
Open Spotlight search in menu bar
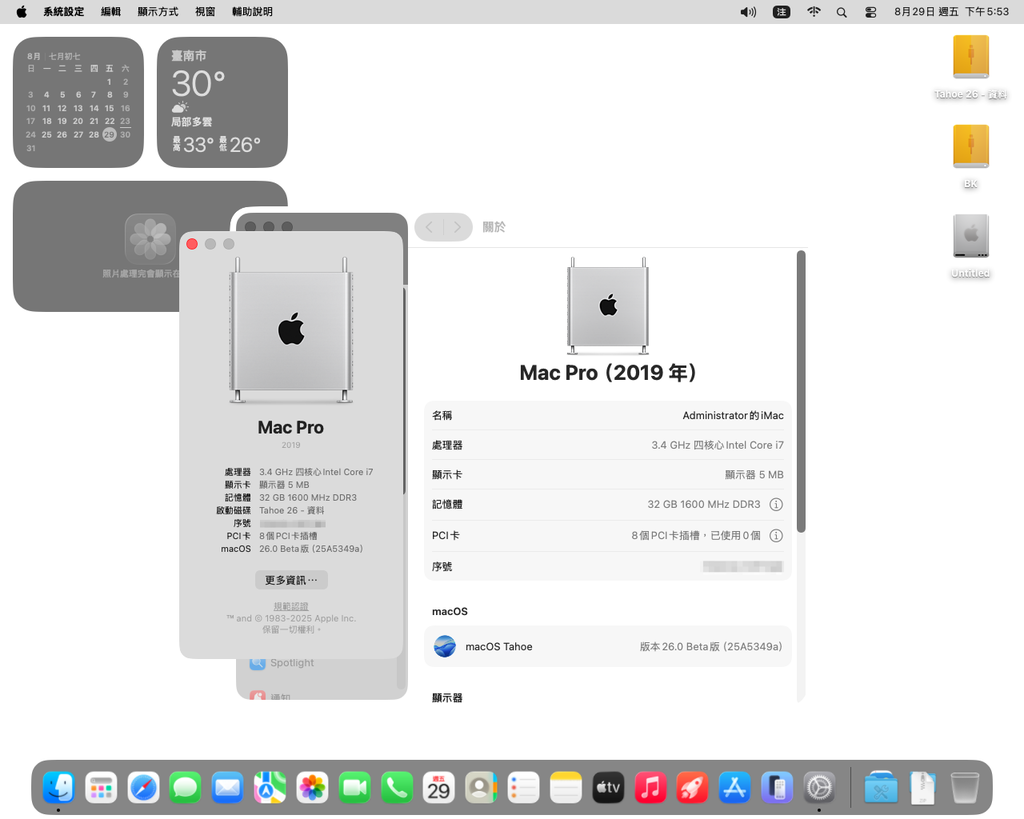click(x=842, y=12)
